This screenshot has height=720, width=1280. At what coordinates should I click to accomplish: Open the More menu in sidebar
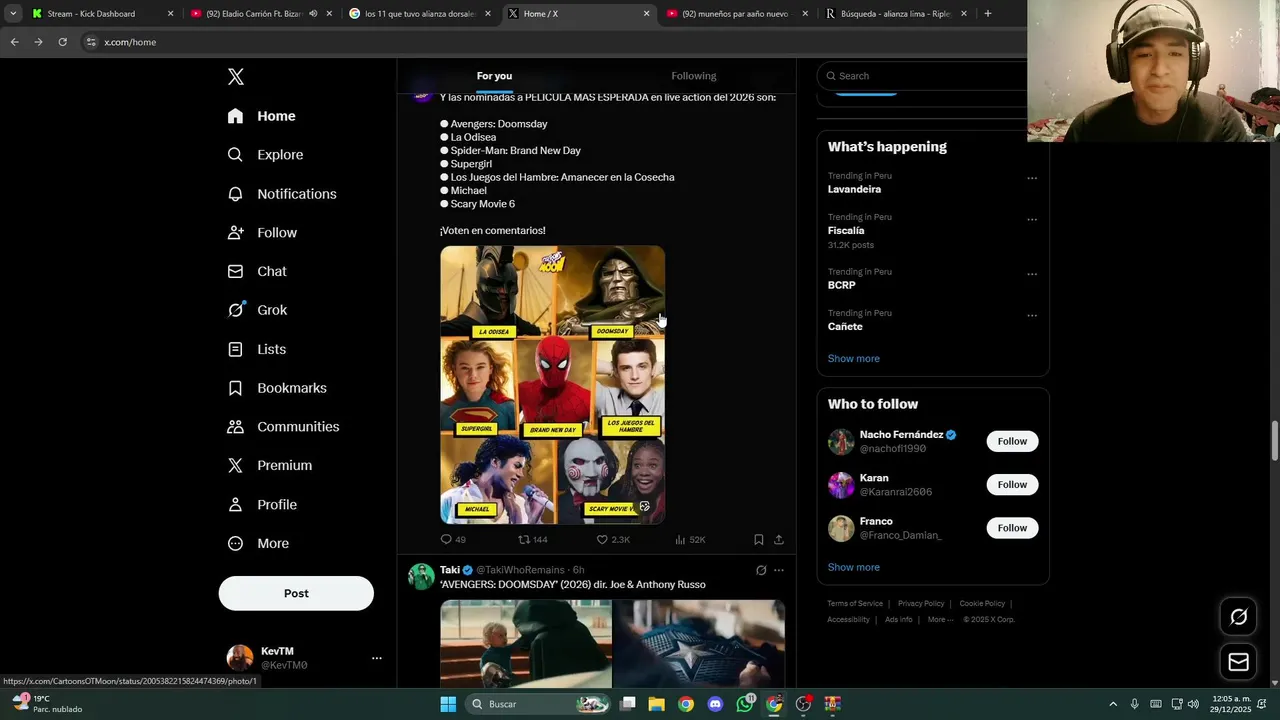click(258, 543)
